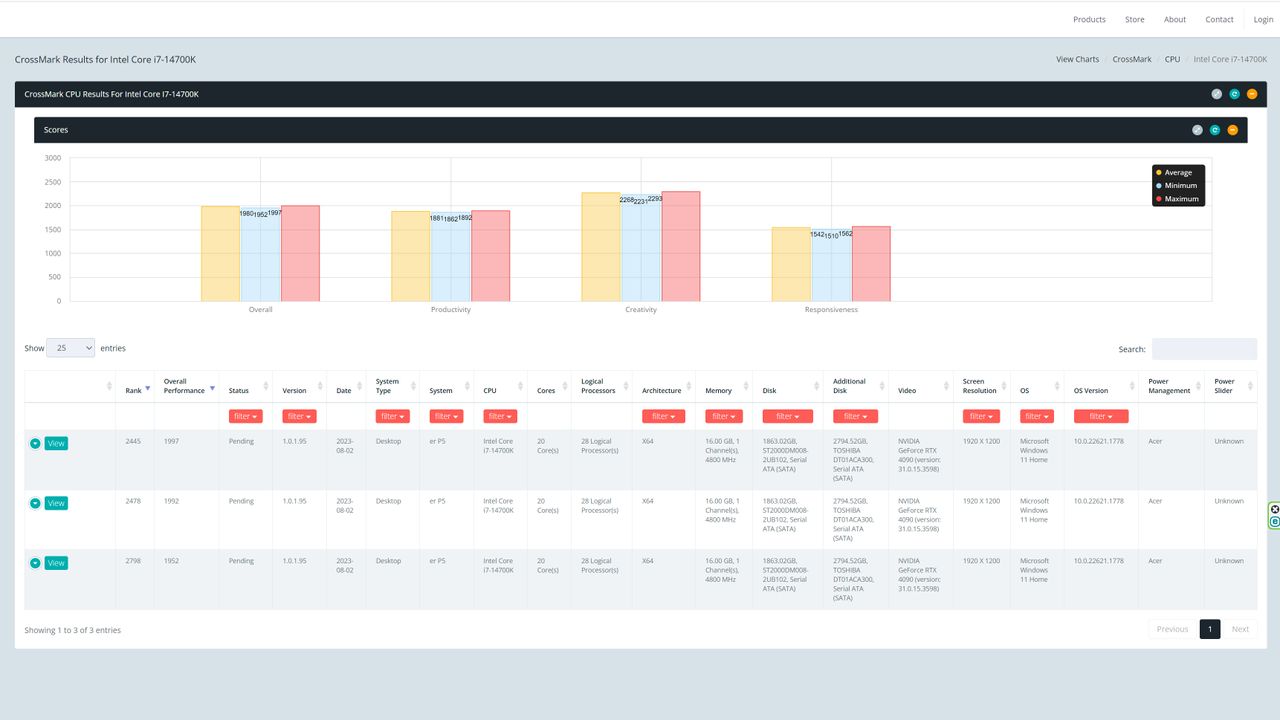This screenshot has height=720, width=1280.
Task: Go to the Store page
Action: pos(1135,19)
